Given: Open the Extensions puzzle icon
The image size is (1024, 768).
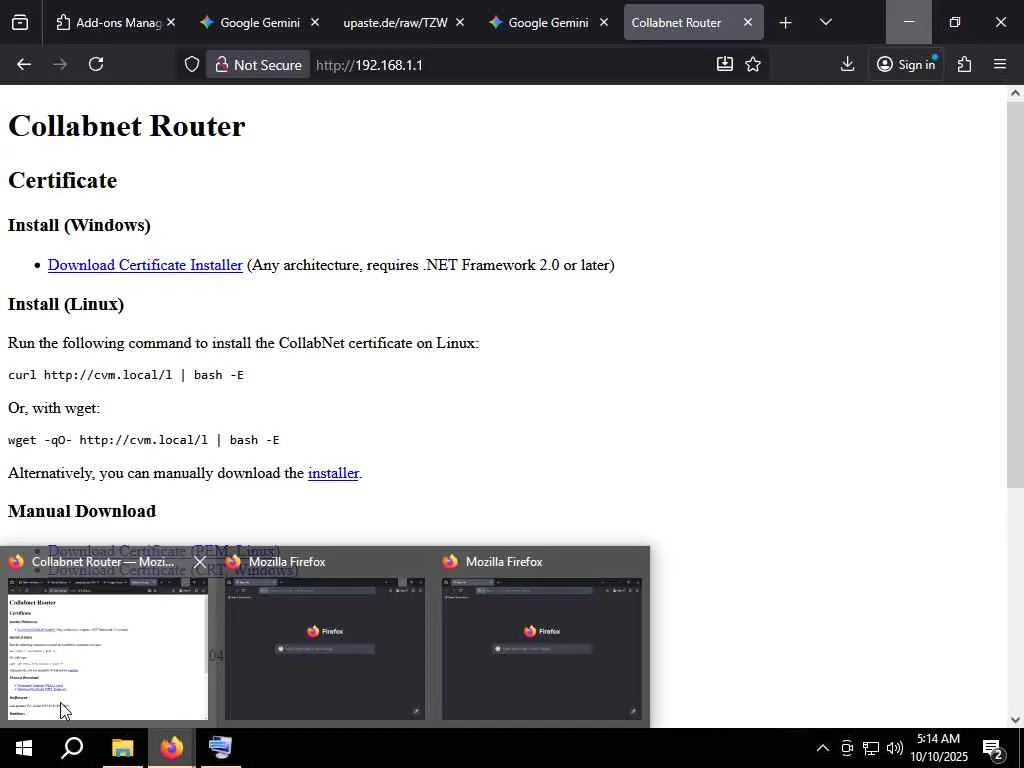Looking at the screenshot, I should click(964, 64).
